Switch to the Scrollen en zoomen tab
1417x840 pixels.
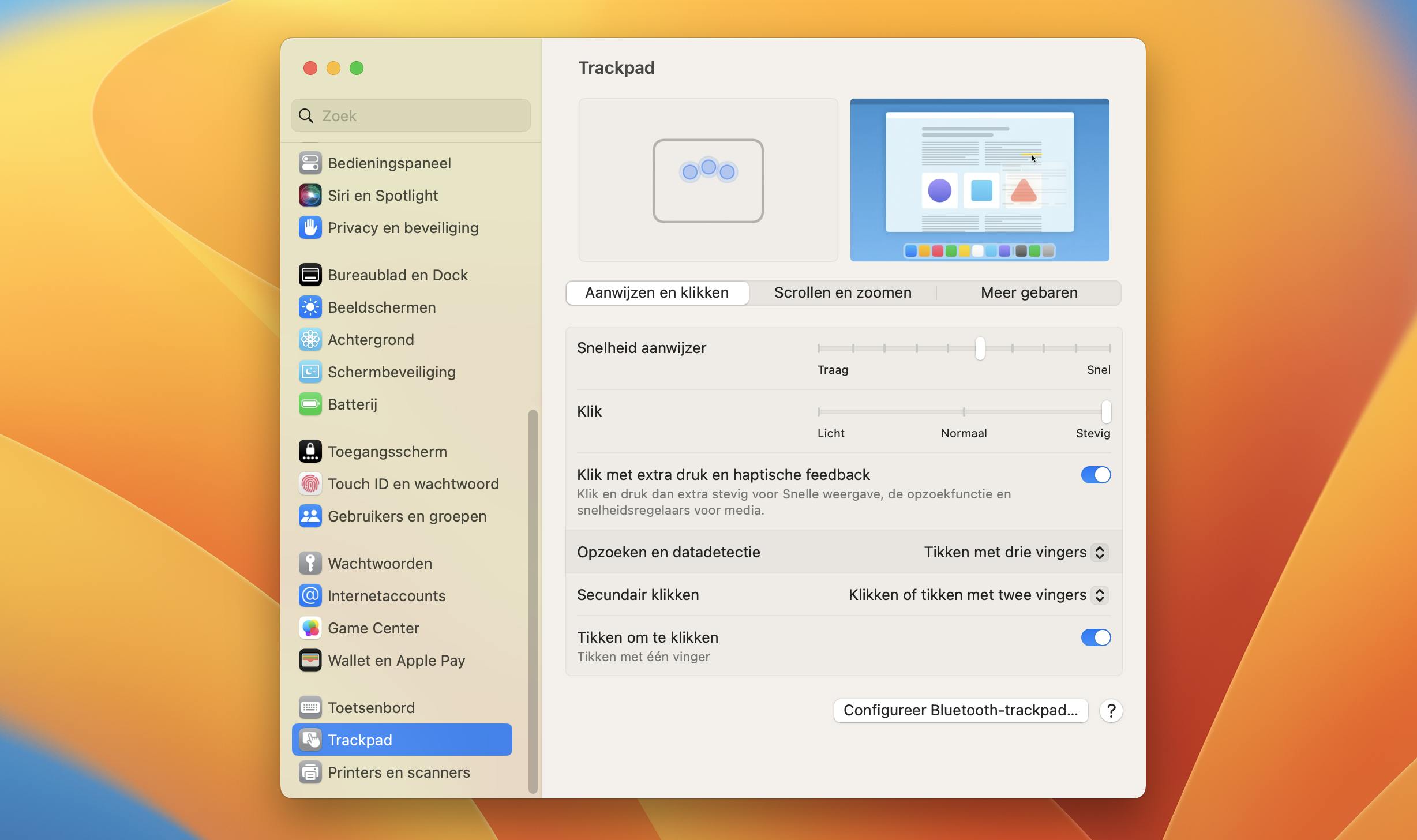(842, 292)
